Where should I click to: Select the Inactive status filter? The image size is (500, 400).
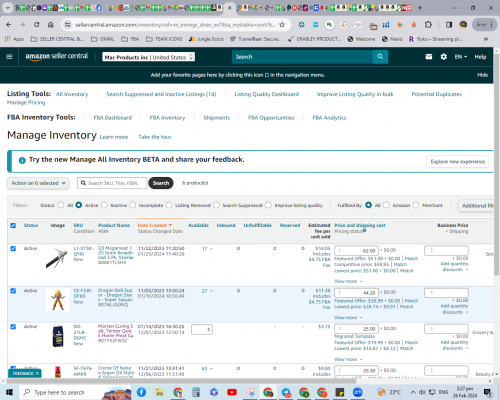[104, 205]
